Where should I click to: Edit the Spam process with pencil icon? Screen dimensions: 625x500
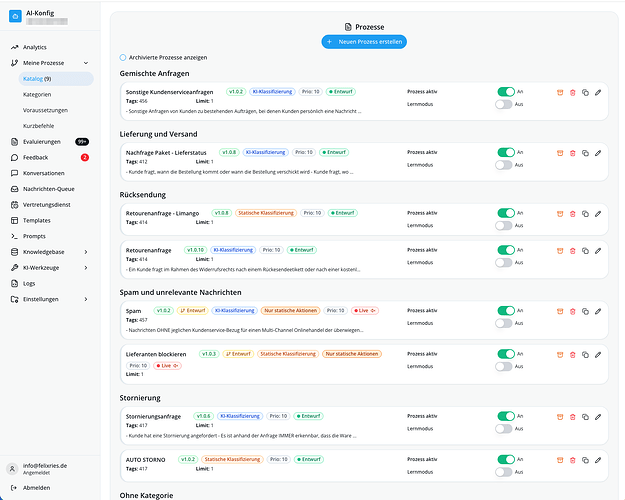pos(598,311)
